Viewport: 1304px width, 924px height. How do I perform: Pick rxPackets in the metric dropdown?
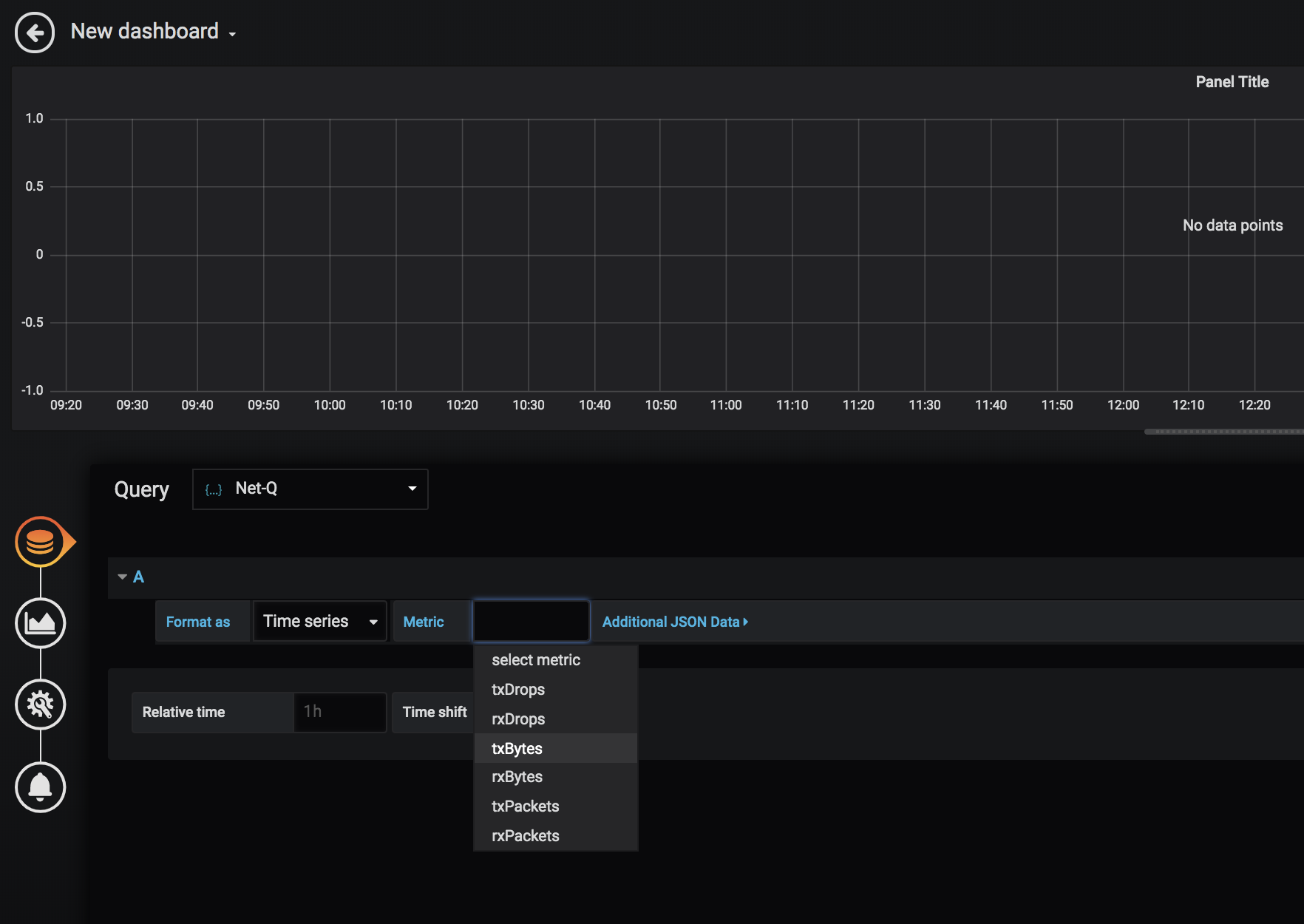pos(525,836)
